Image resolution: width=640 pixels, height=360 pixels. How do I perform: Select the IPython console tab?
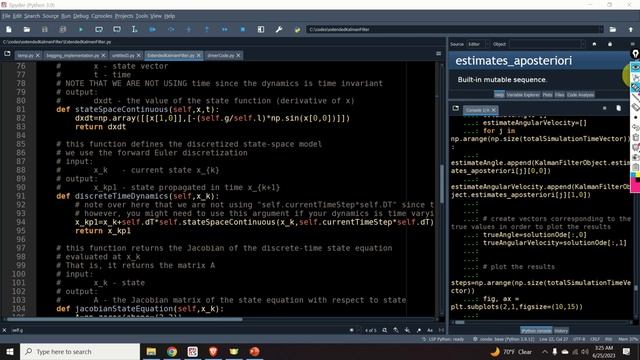[x=536, y=331]
